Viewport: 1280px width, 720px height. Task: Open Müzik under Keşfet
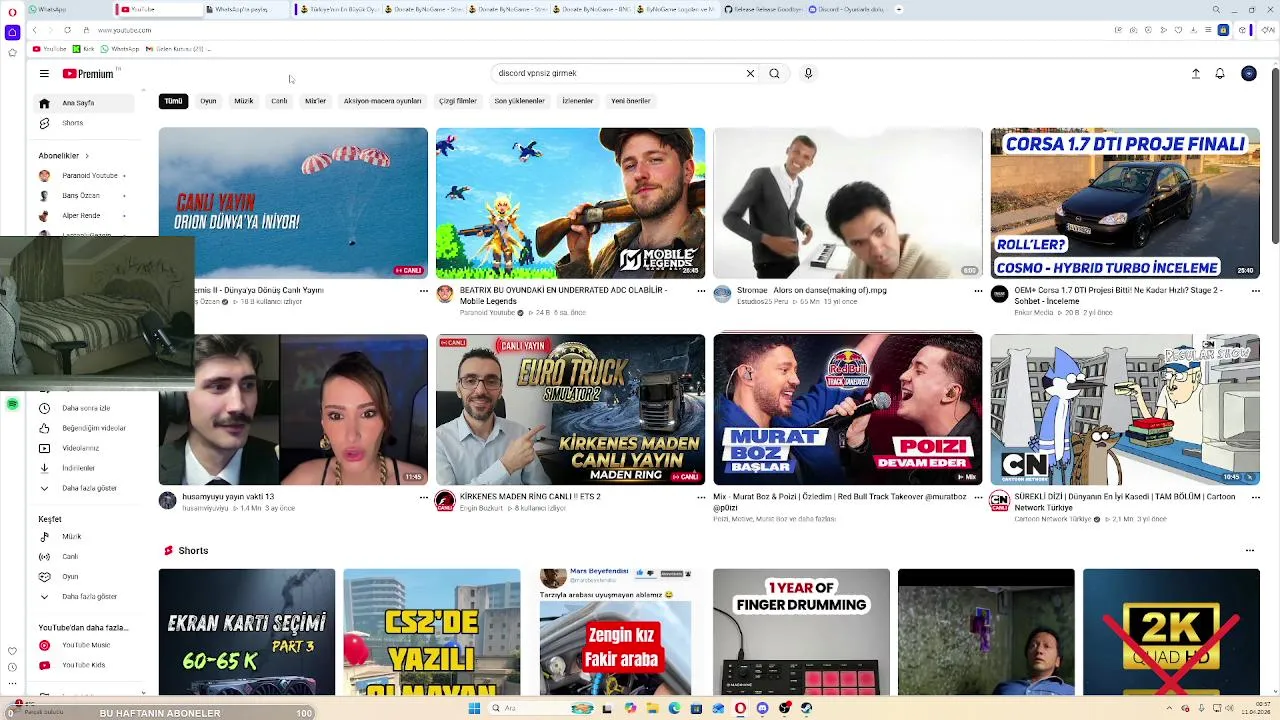(x=86, y=536)
